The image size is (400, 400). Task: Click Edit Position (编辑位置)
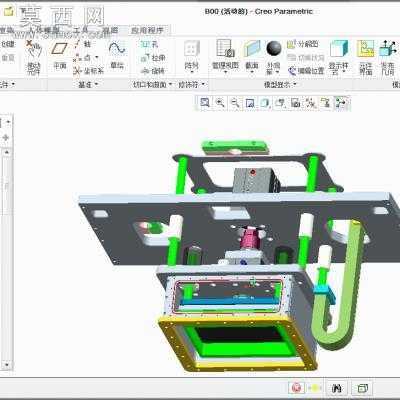[x=306, y=71]
